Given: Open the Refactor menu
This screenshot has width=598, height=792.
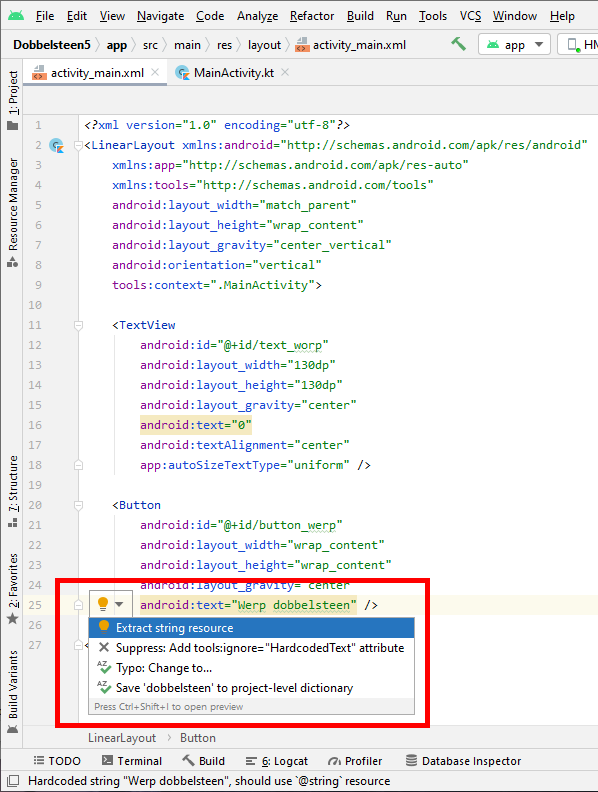Looking at the screenshot, I should 312,16.
